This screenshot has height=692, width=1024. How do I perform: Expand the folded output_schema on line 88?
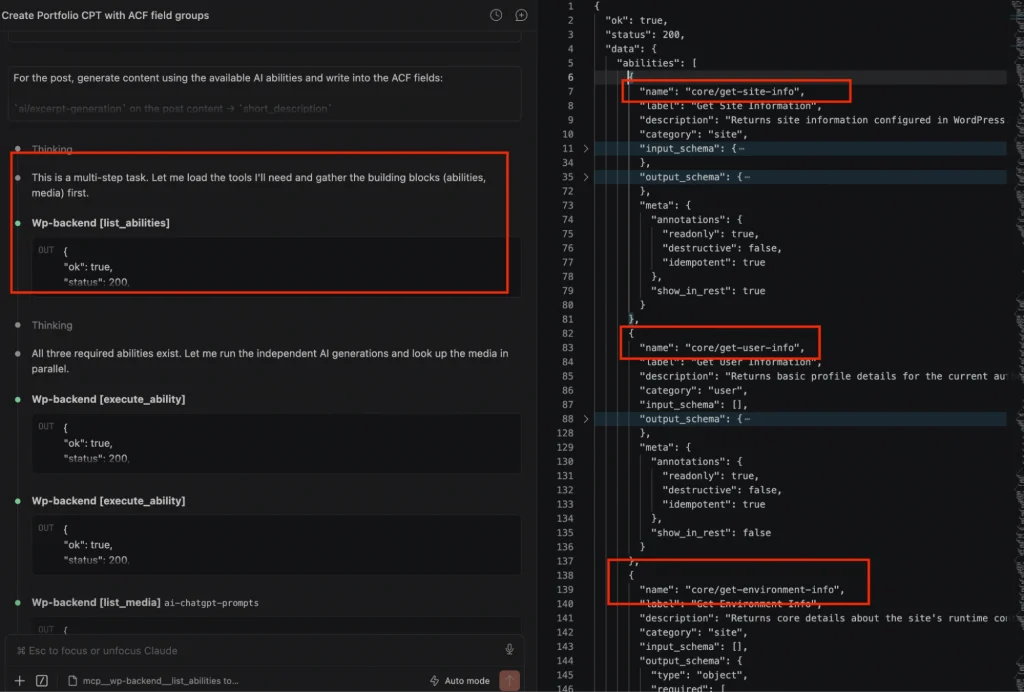586,419
